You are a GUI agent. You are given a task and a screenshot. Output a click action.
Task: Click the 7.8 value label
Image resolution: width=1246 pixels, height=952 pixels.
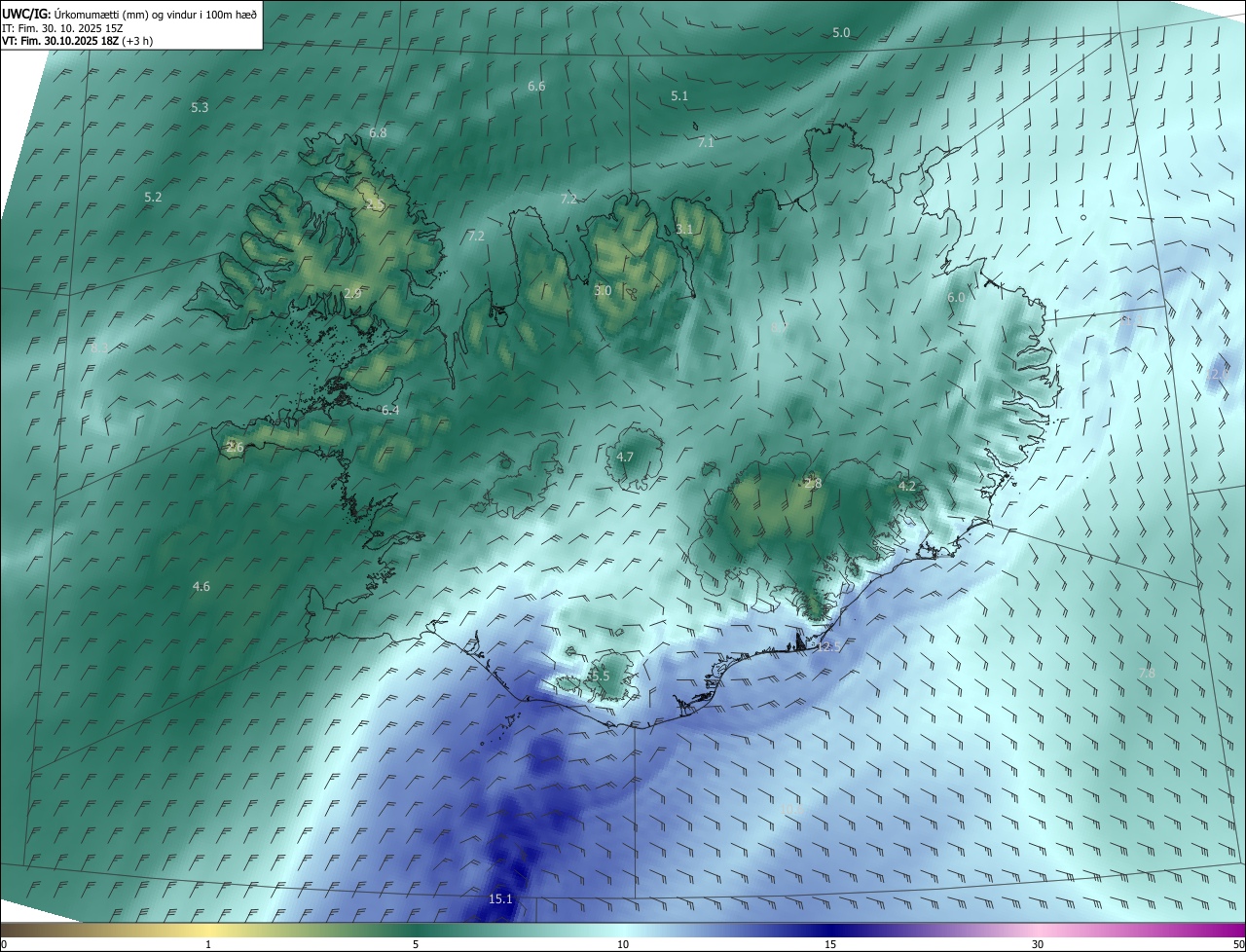[x=1147, y=674]
